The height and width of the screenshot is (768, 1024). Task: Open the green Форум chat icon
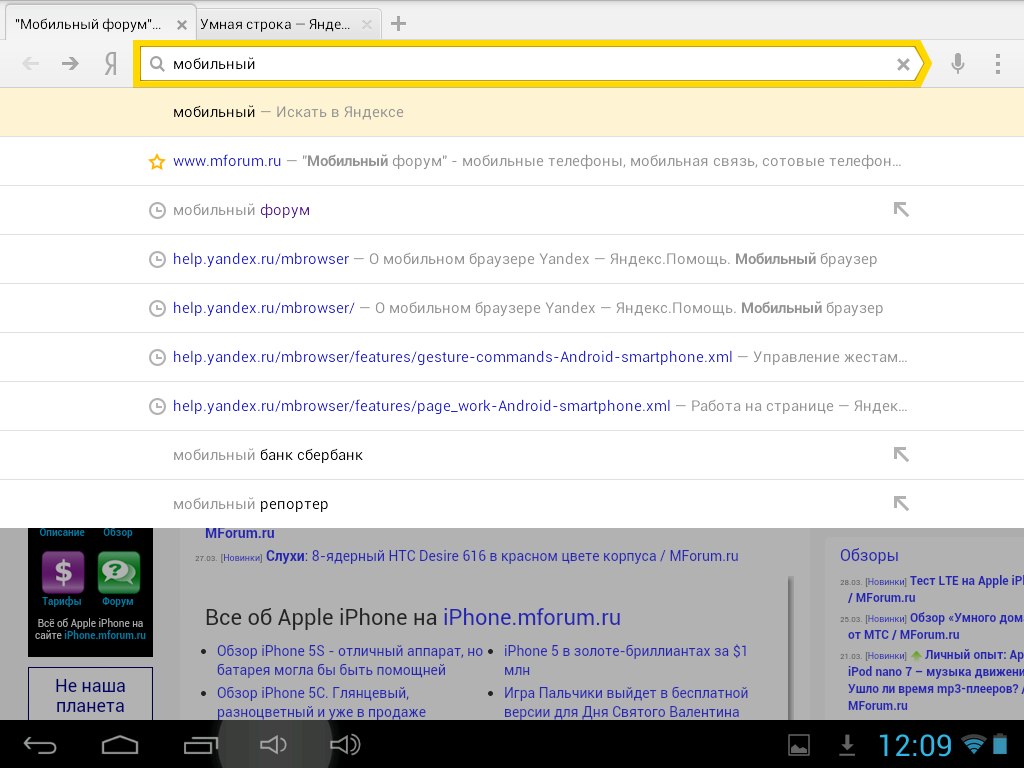tap(118, 572)
